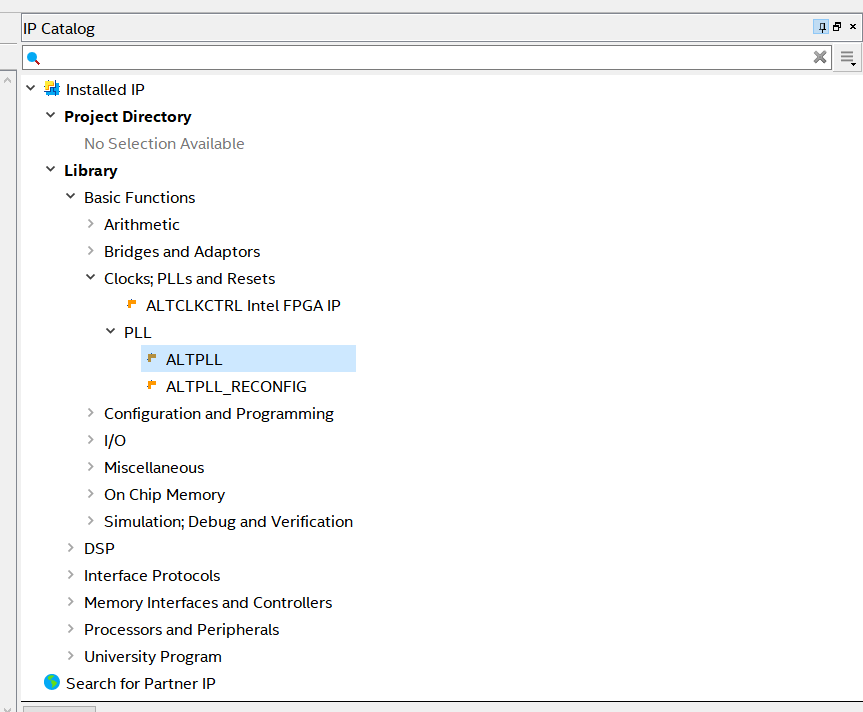Click the search magnifier icon
This screenshot has height=712, width=863.
[x=33, y=58]
